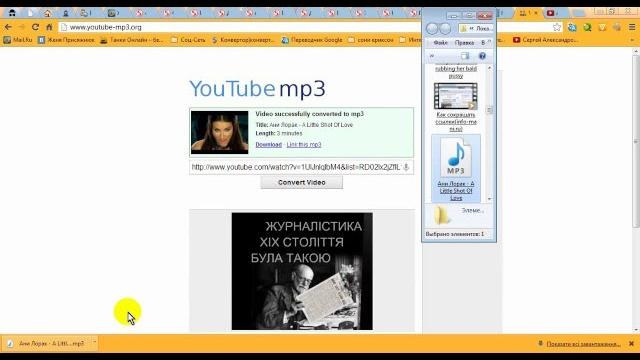Toggle the Explorer preview pane icon
Screen dimensions: 640x360
[465, 56]
